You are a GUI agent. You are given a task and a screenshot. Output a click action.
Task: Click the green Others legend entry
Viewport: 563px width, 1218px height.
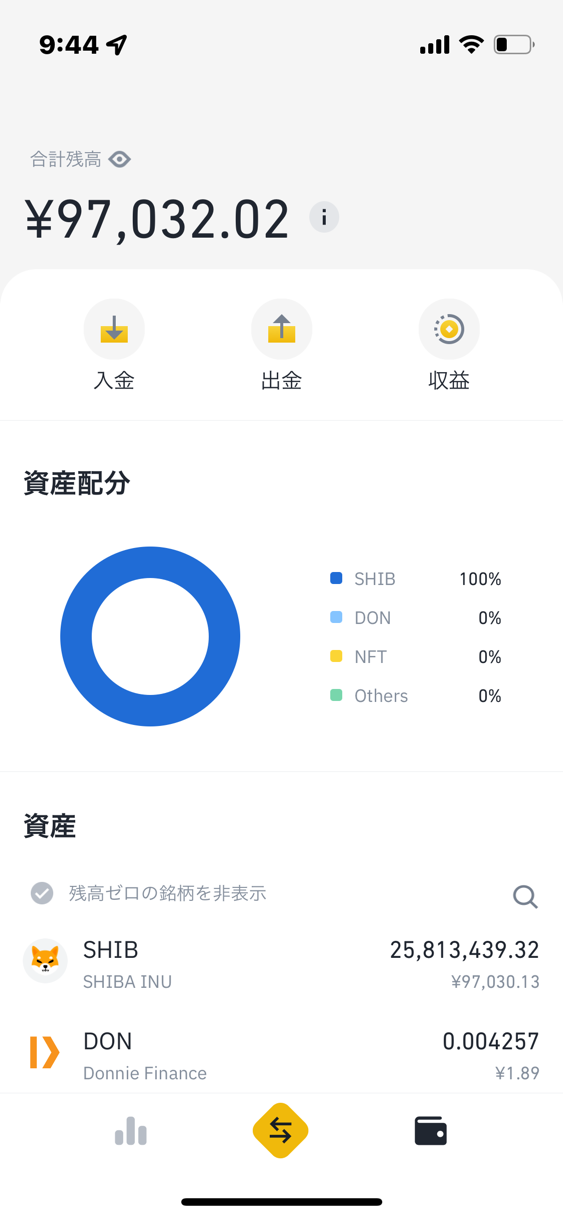click(415, 695)
